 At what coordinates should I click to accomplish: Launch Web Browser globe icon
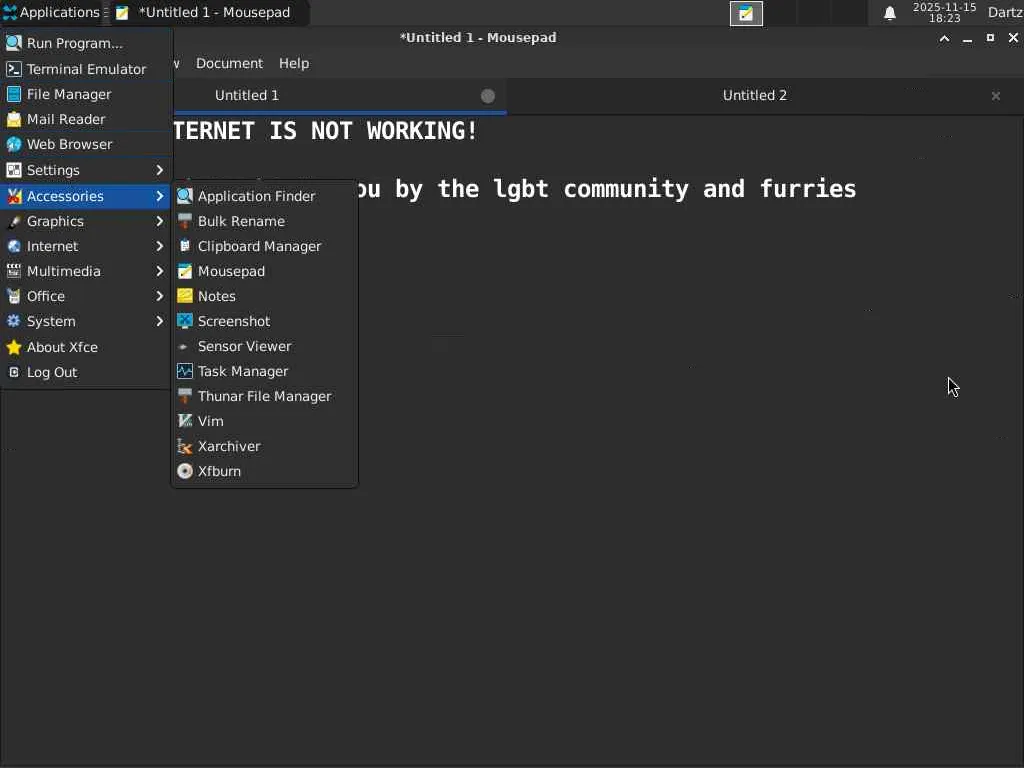coord(14,144)
